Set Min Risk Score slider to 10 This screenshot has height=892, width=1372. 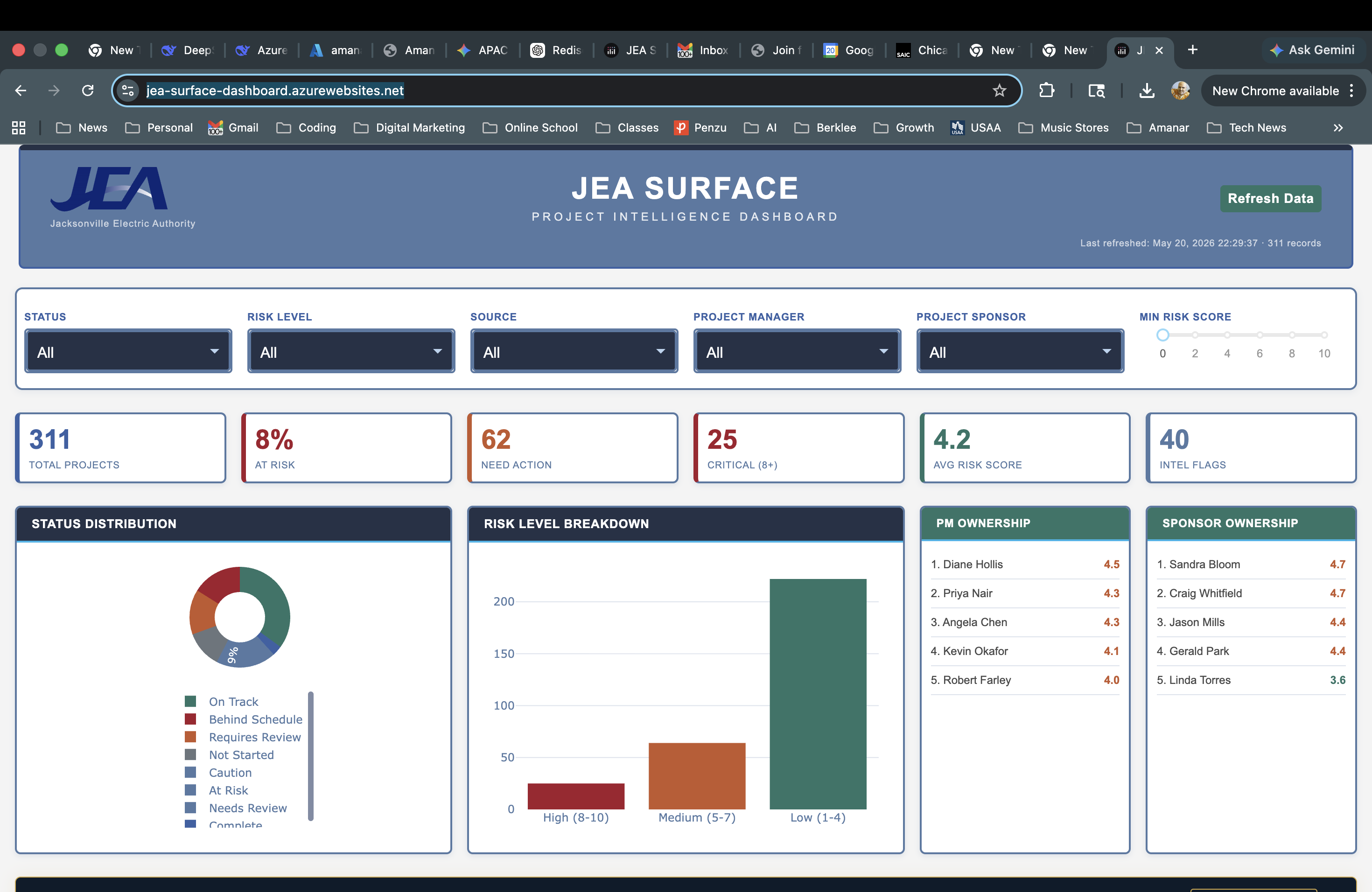pyautogui.click(x=1324, y=335)
